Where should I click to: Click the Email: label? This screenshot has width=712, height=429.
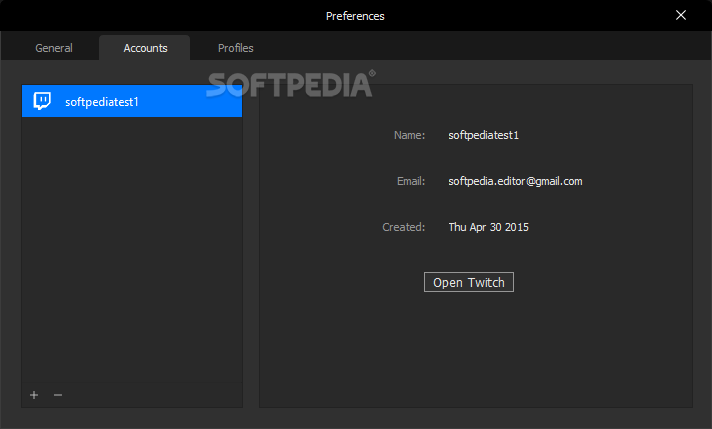tap(411, 181)
